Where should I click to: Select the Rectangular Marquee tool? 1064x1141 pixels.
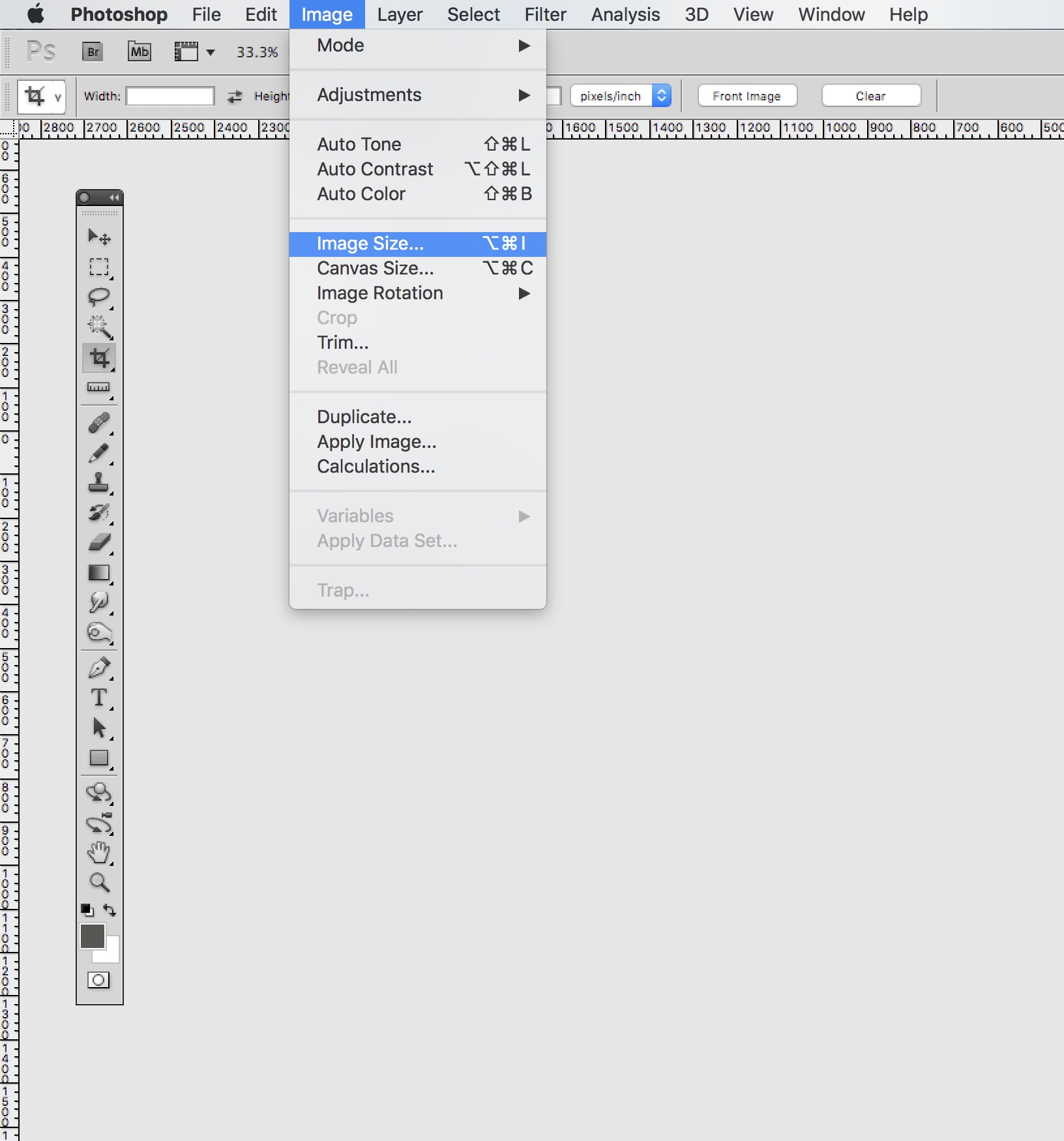[x=99, y=267]
